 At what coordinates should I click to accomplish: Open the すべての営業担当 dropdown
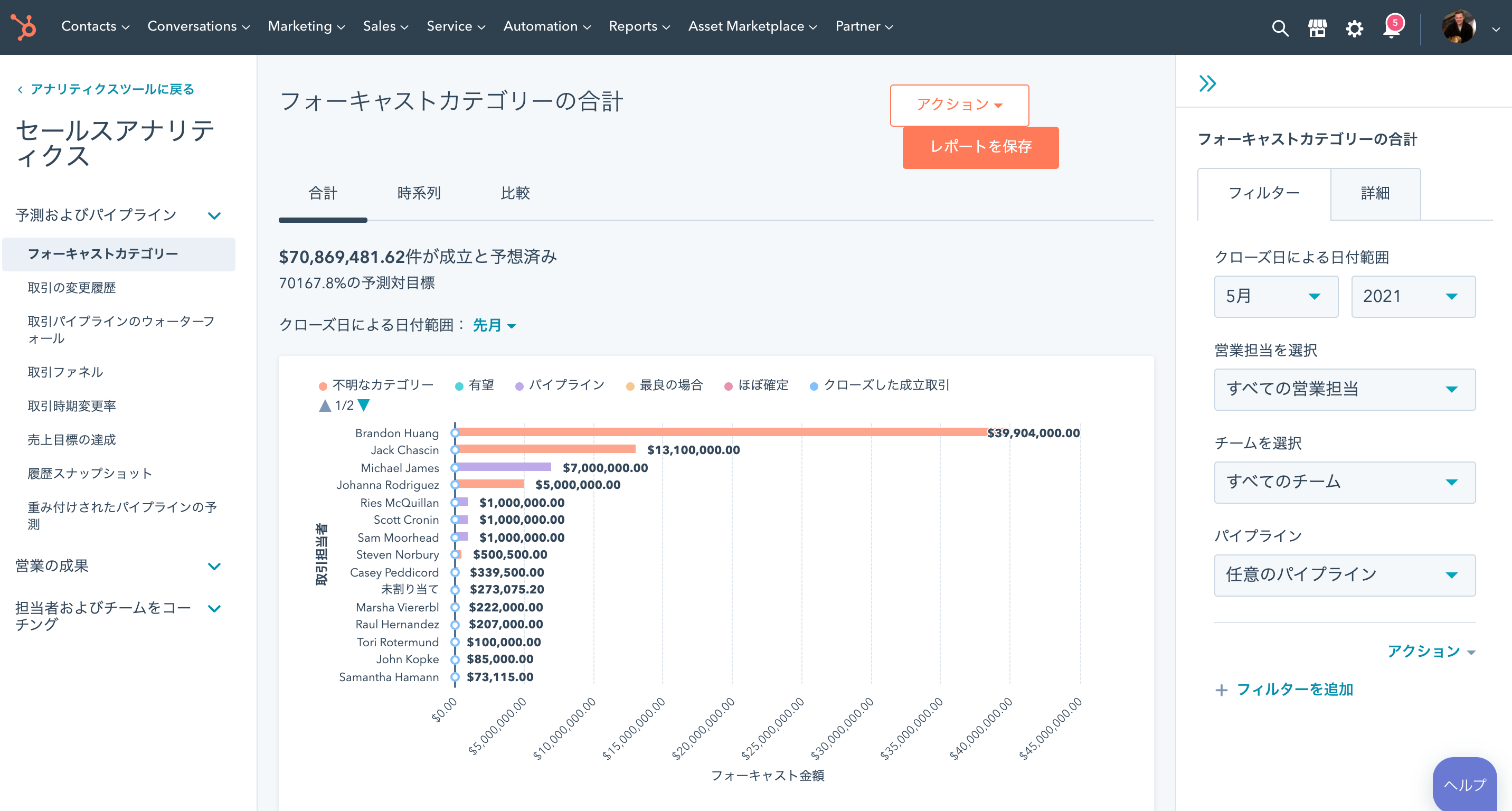[1344, 389]
